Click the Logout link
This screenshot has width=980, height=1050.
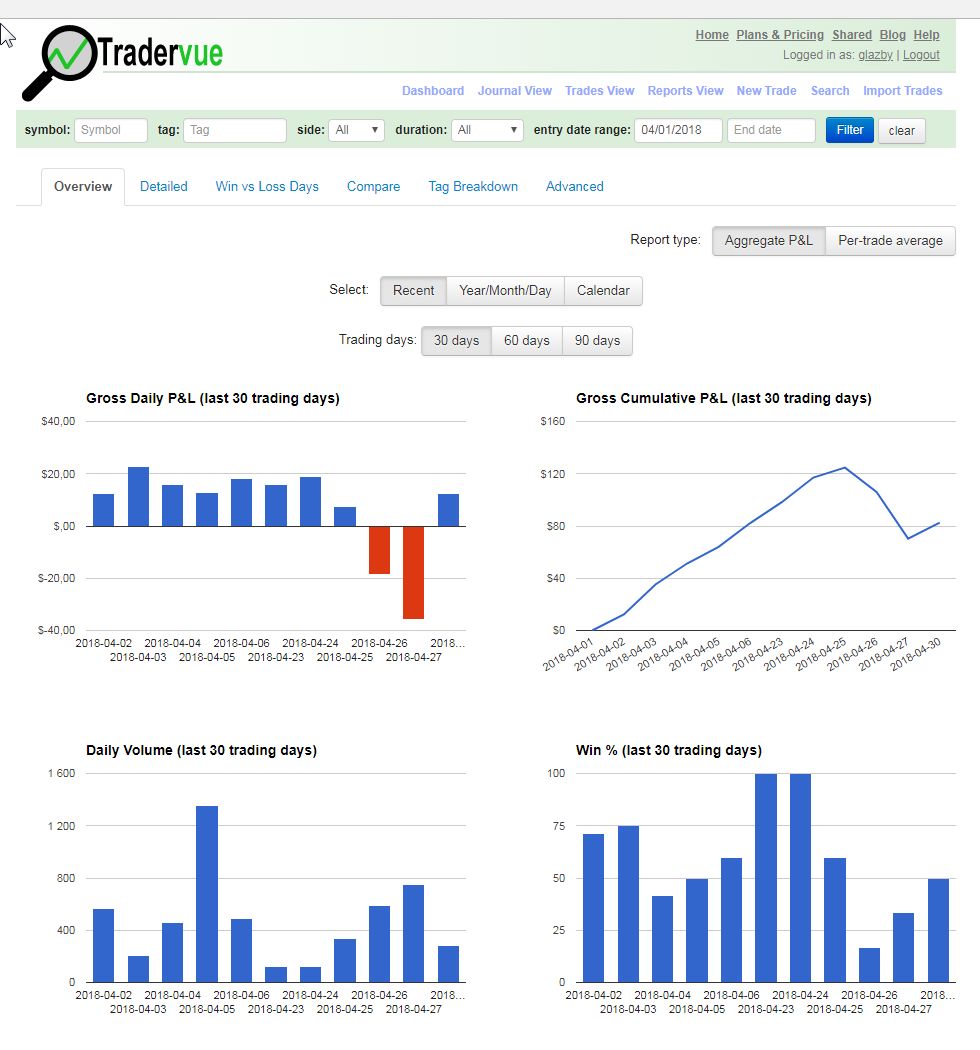coord(921,55)
